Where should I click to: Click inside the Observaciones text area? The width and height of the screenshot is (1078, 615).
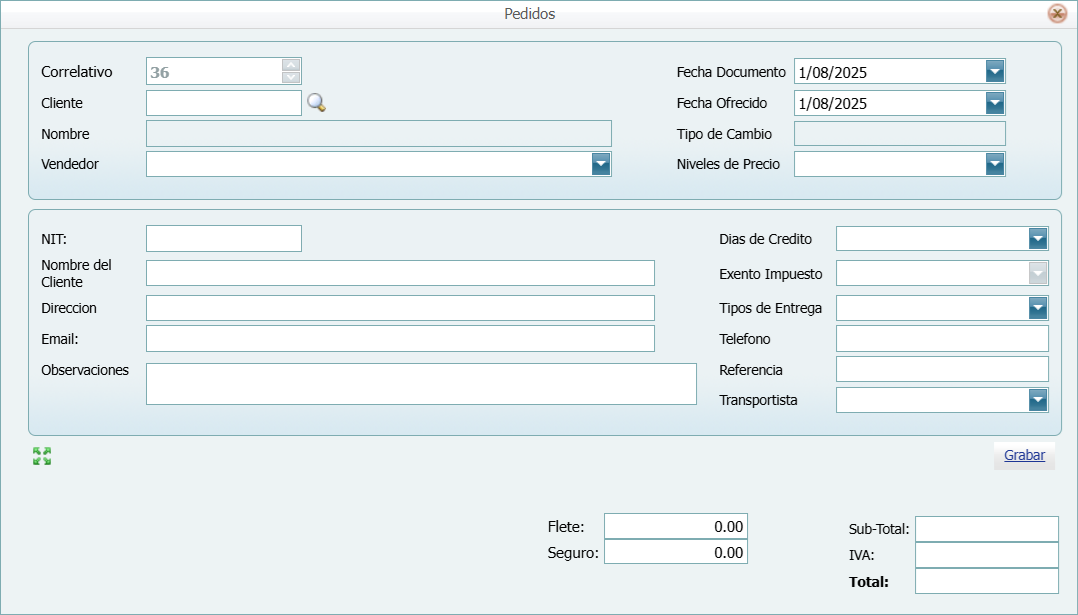[x=420, y=384]
